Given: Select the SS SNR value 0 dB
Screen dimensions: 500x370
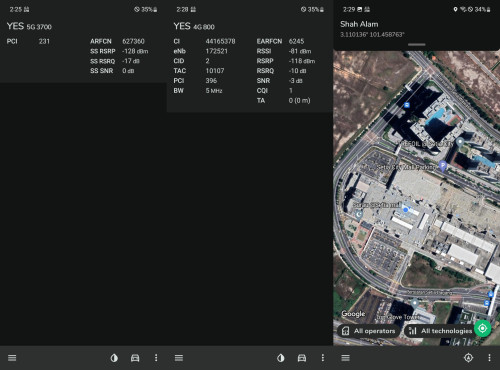Looking at the screenshot, I should click(x=128, y=71).
